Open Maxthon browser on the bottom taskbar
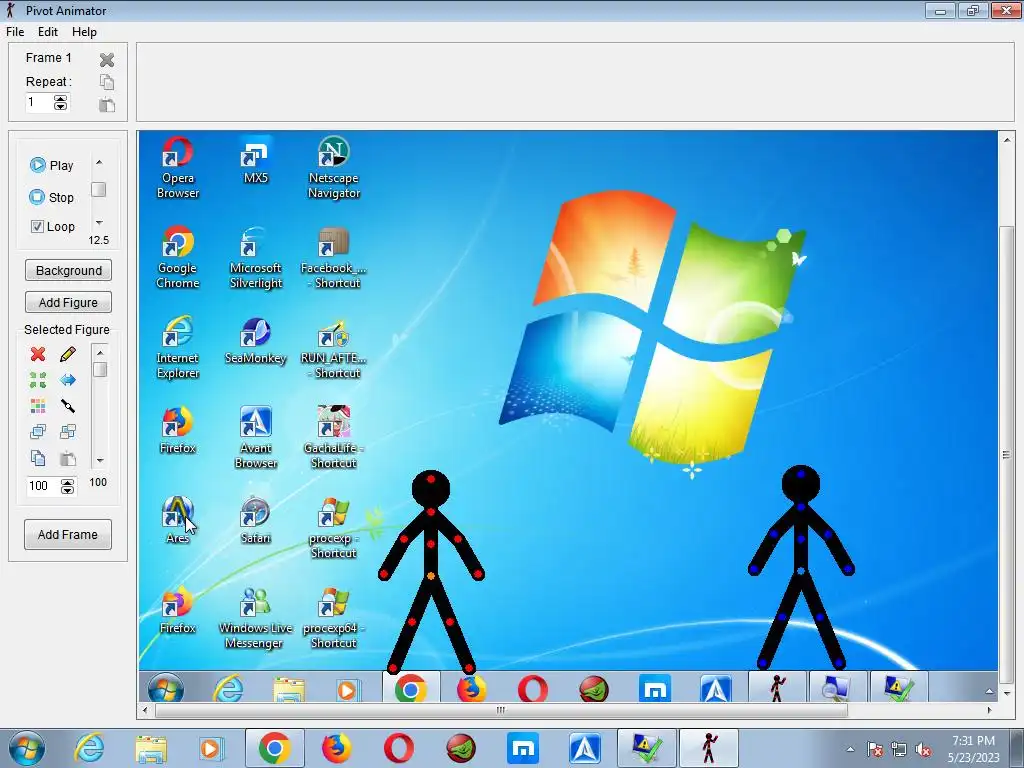 [x=522, y=748]
